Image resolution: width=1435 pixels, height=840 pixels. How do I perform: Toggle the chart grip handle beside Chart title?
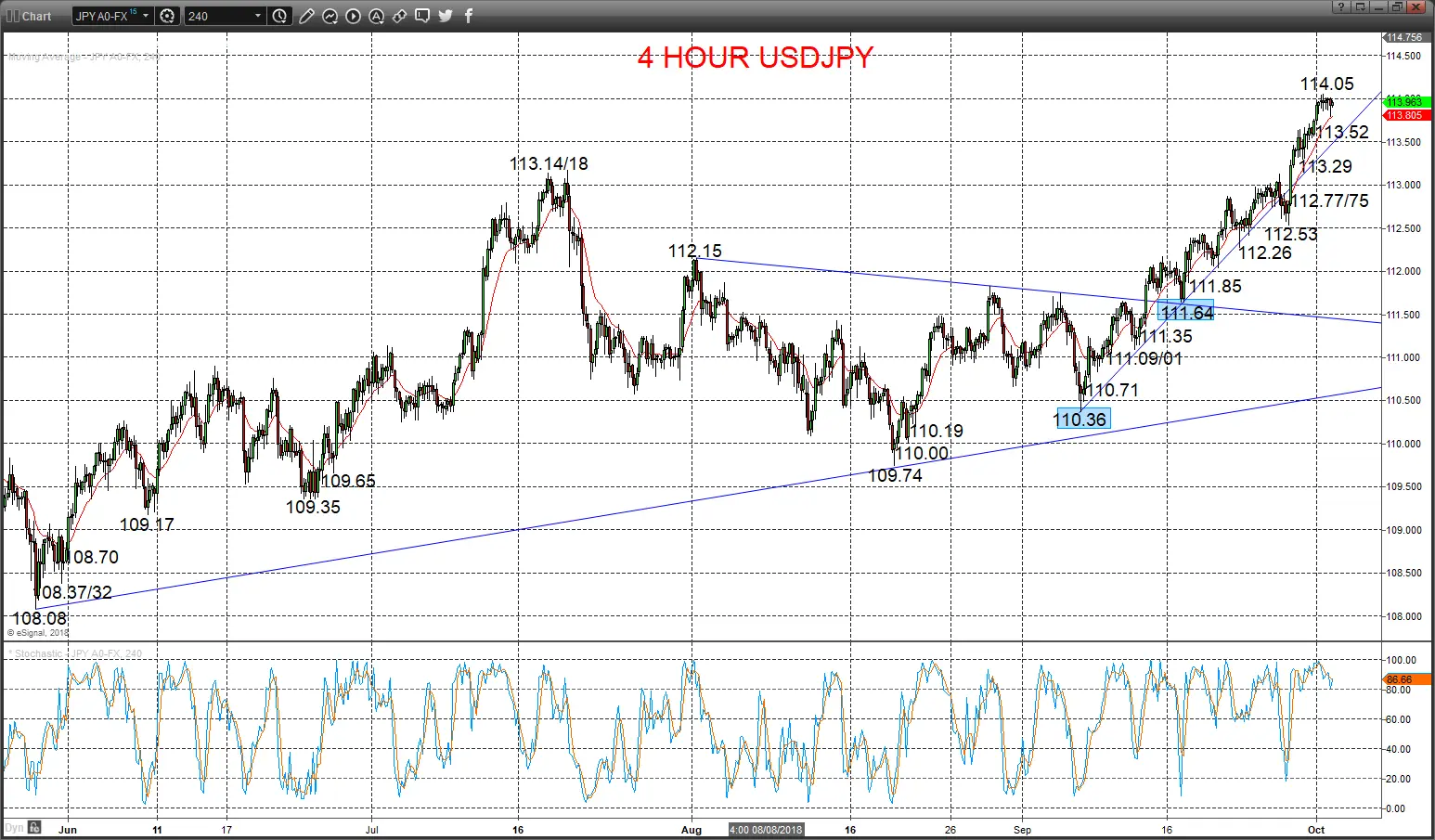pos(12,16)
